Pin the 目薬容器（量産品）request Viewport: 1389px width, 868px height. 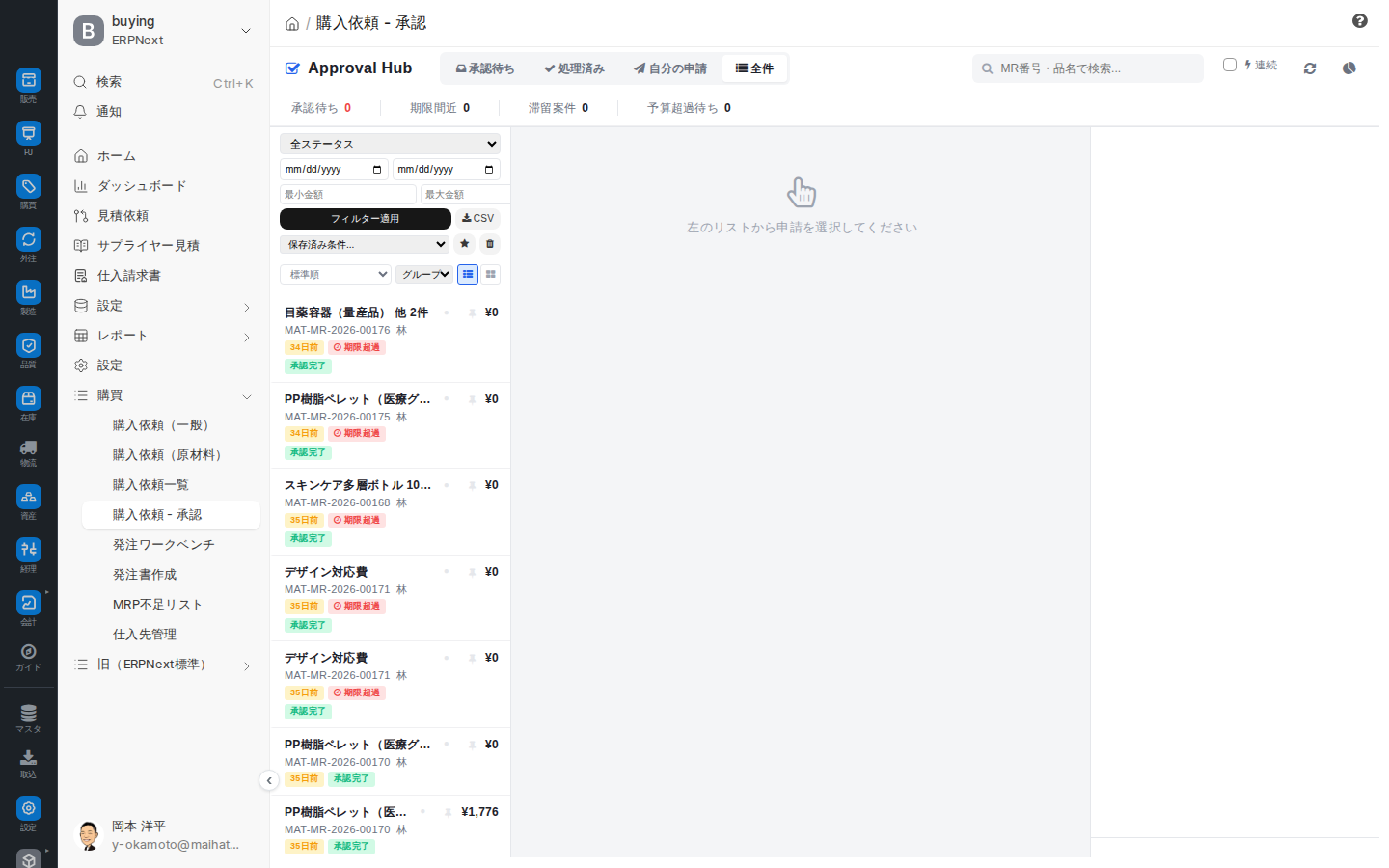472,312
